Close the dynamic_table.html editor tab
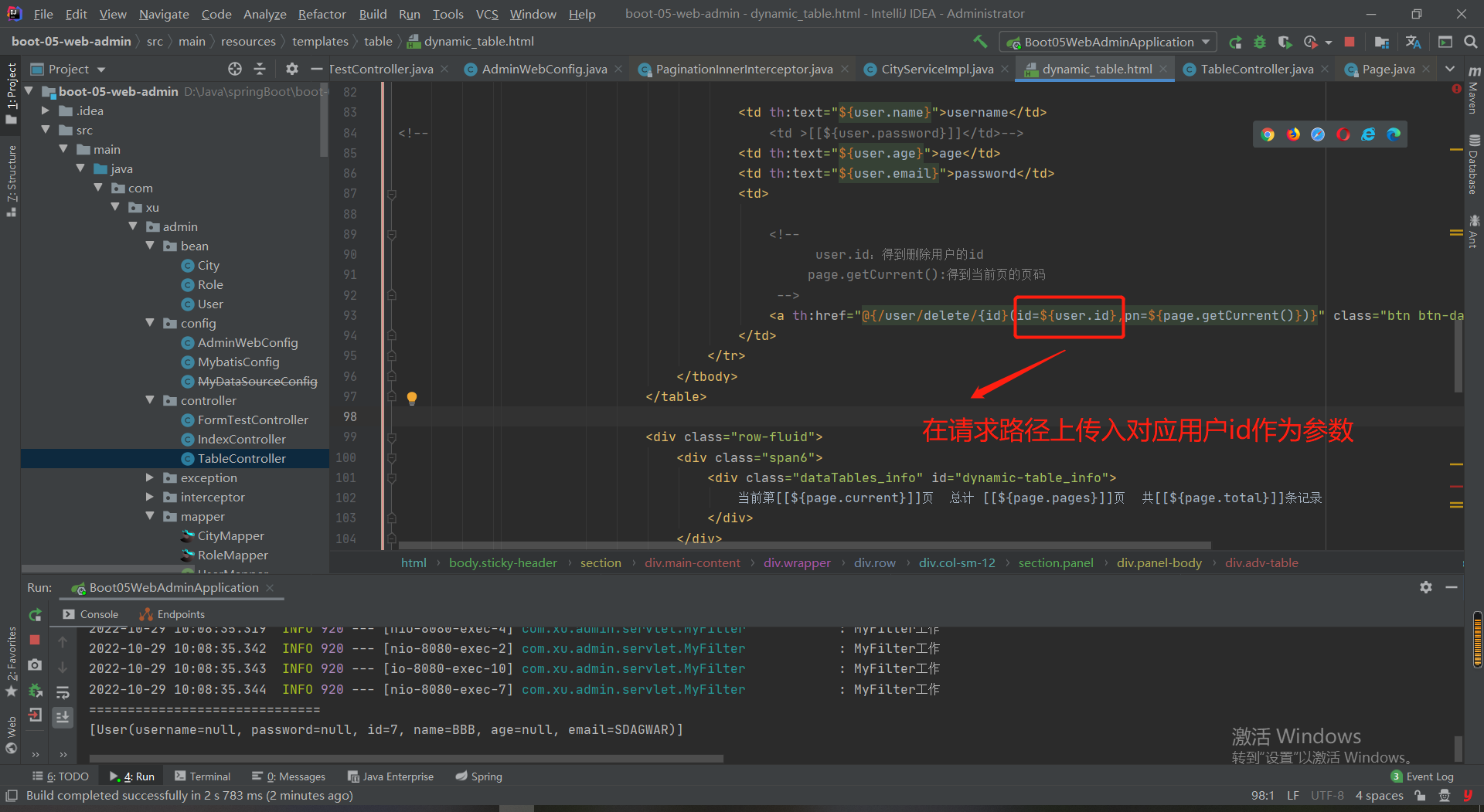 (1163, 69)
